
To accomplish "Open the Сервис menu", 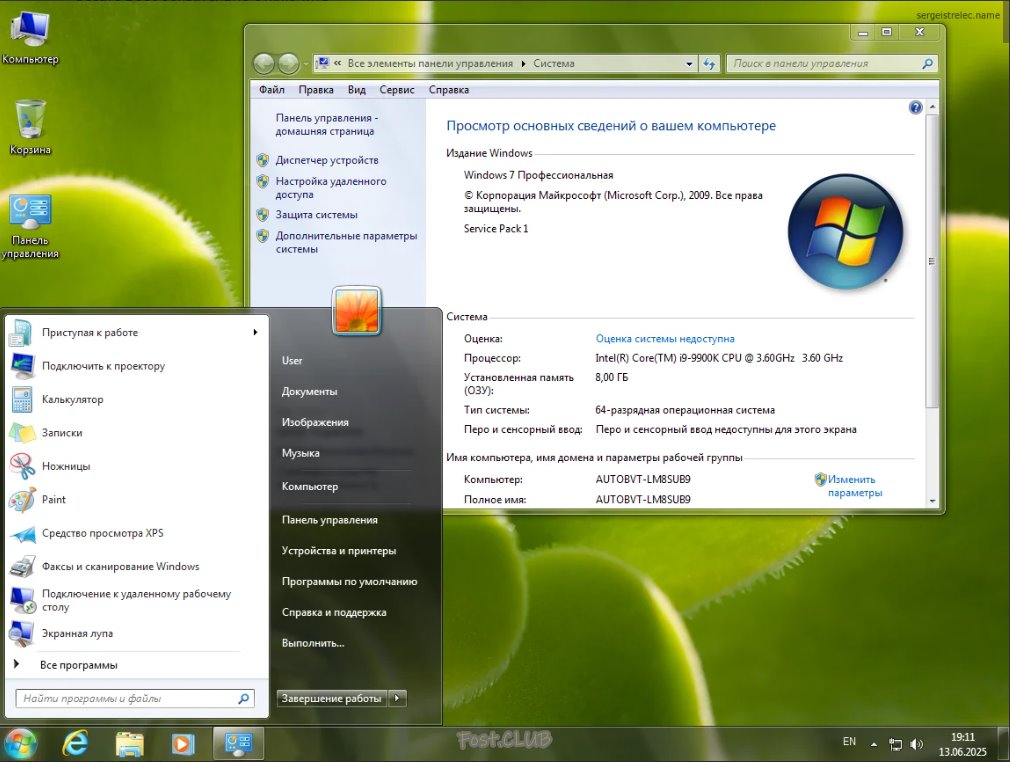I will point(397,90).
